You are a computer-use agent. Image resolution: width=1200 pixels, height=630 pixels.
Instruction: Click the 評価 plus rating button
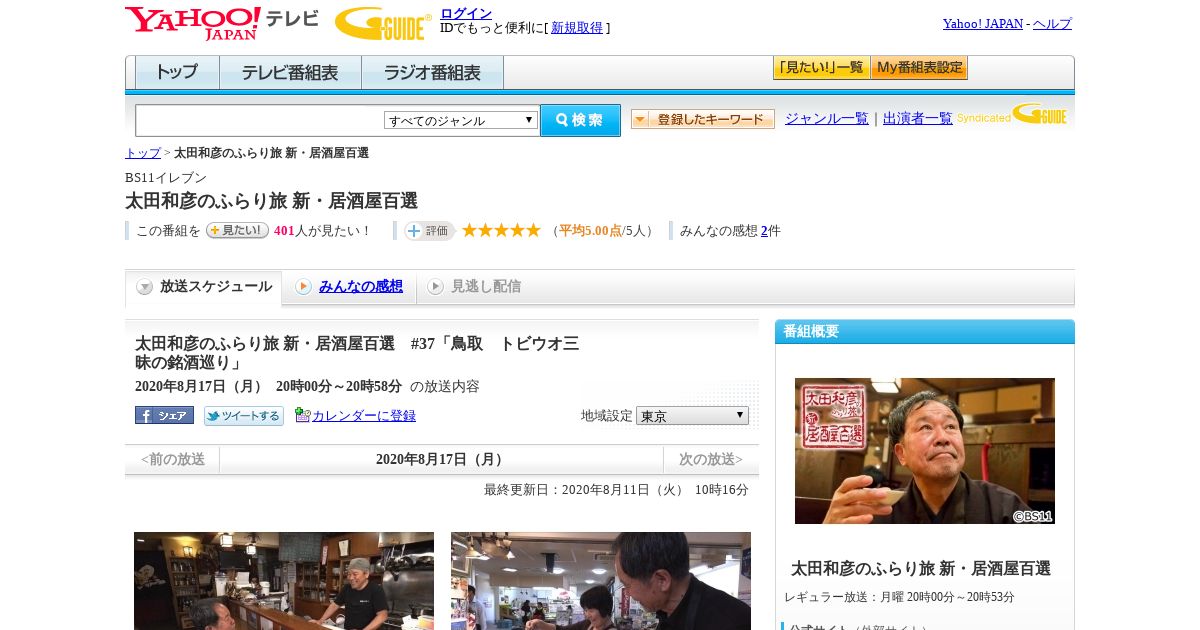430,231
